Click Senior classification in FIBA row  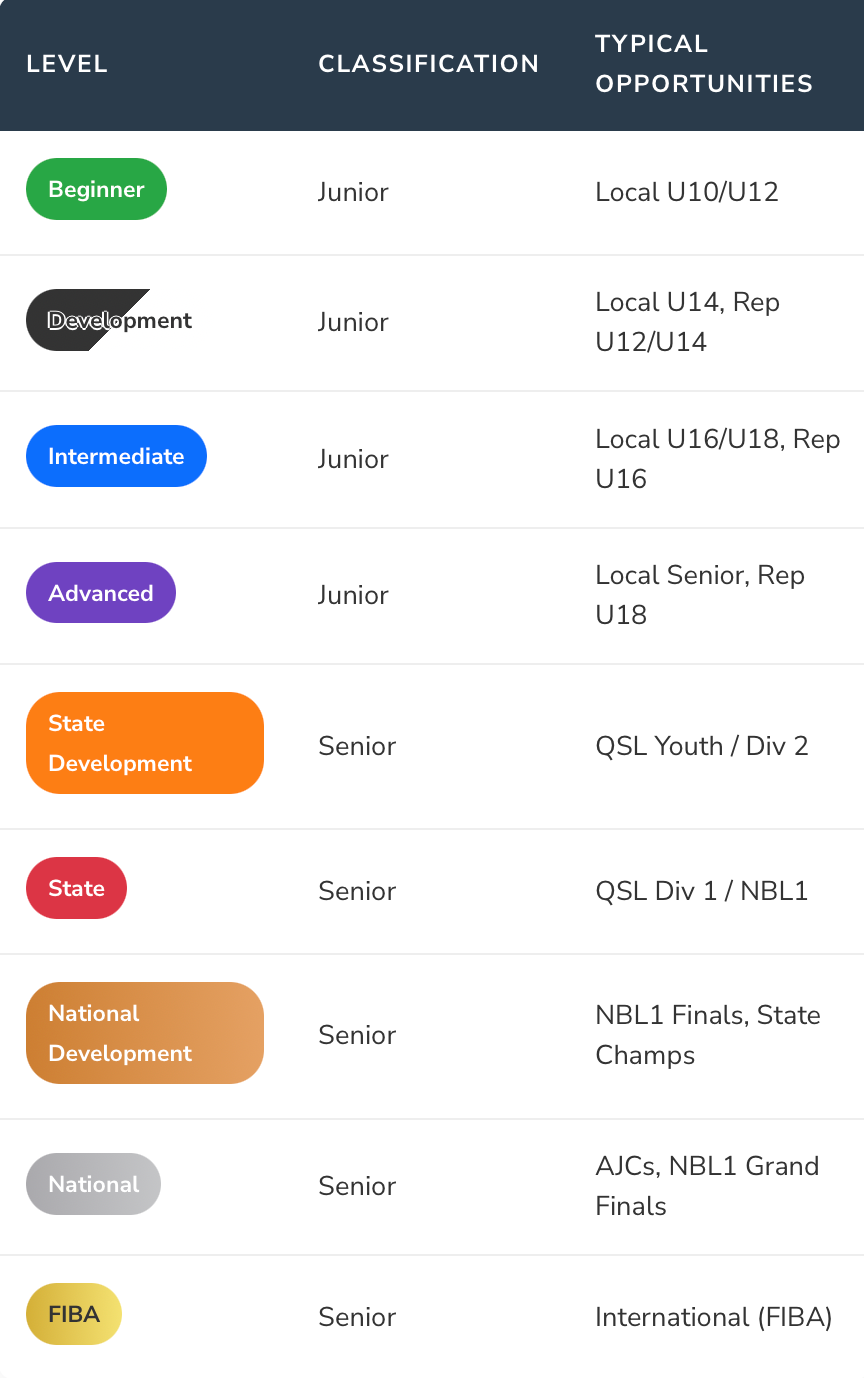(357, 1317)
